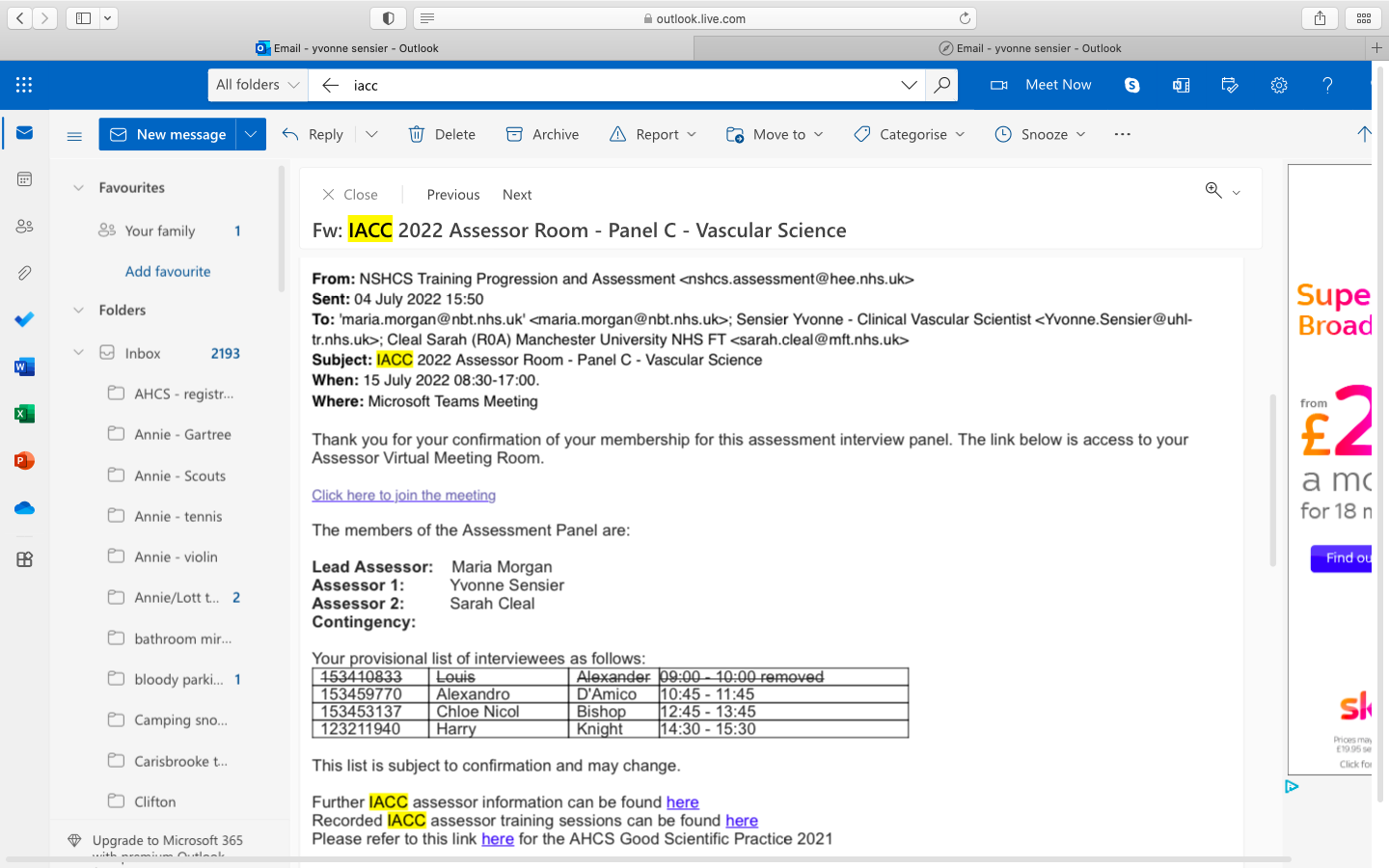This screenshot has width=1389, height=868.
Task: Open the Skype icon in header
Action: [x=1131, y=85]
